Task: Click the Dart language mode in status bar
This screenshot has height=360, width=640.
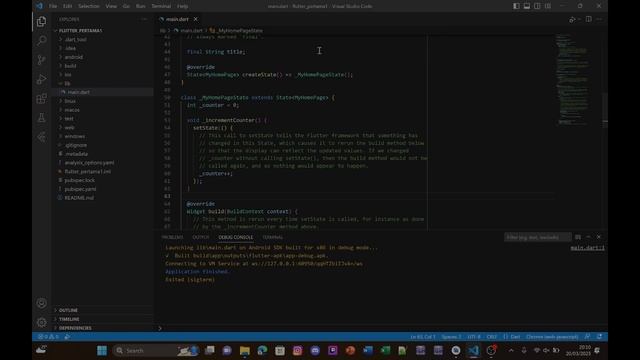Action: 515,337
